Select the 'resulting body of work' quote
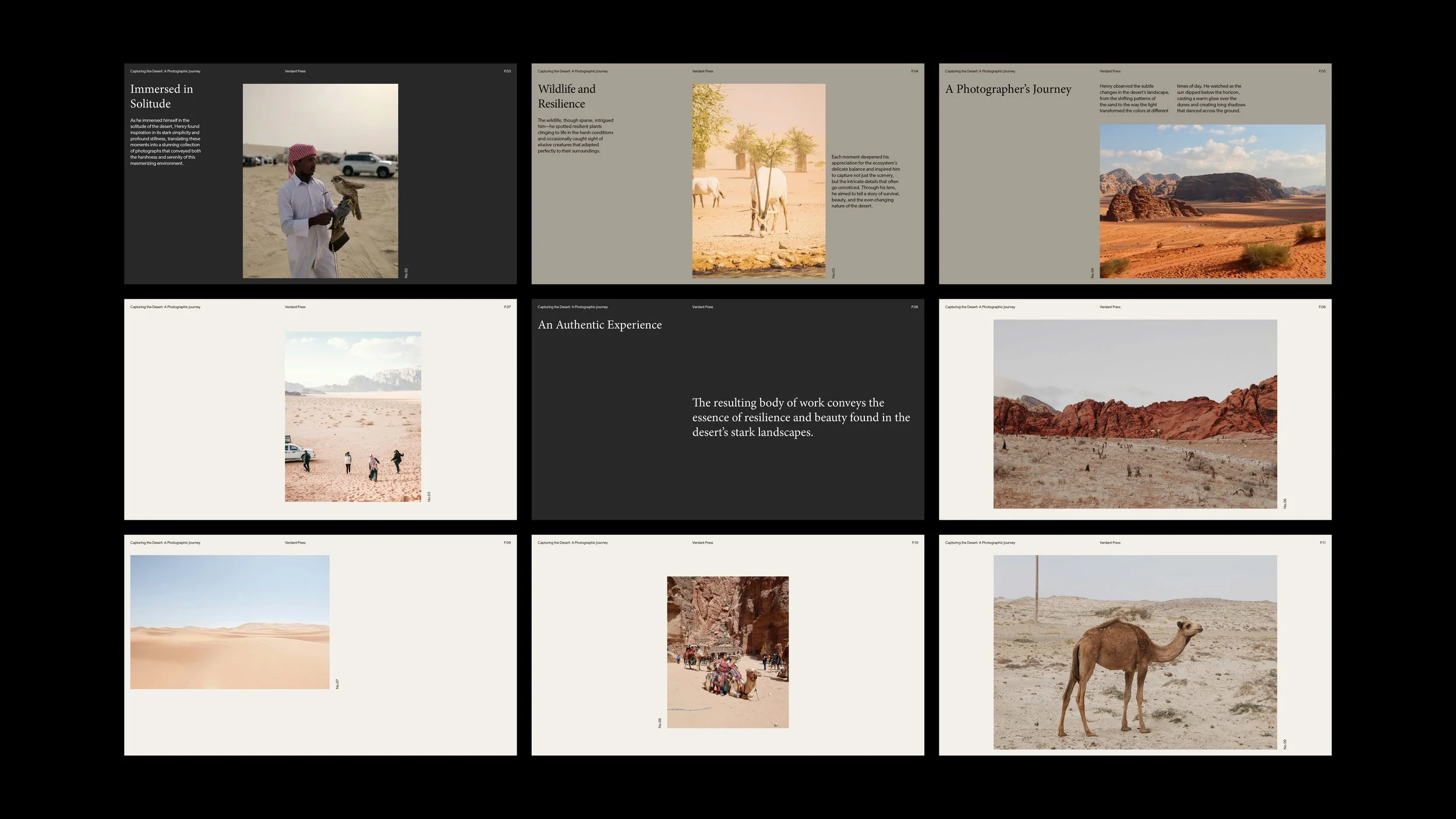1456x819 pixels. (800, 417)
